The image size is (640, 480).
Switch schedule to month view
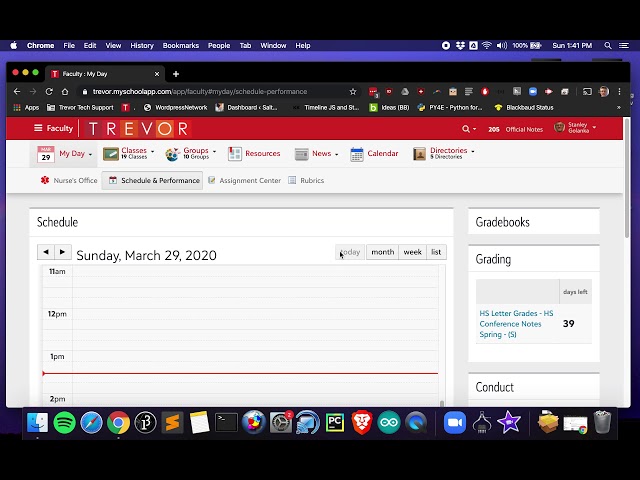pos(382,252)
